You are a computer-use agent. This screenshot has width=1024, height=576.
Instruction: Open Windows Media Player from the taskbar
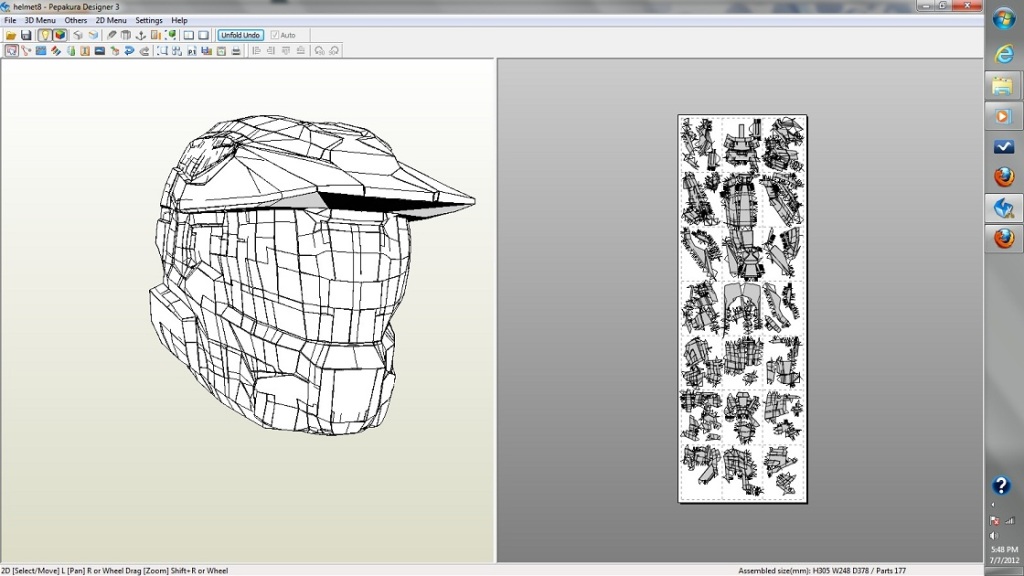pyautogui.click(x=1004, y=116)
